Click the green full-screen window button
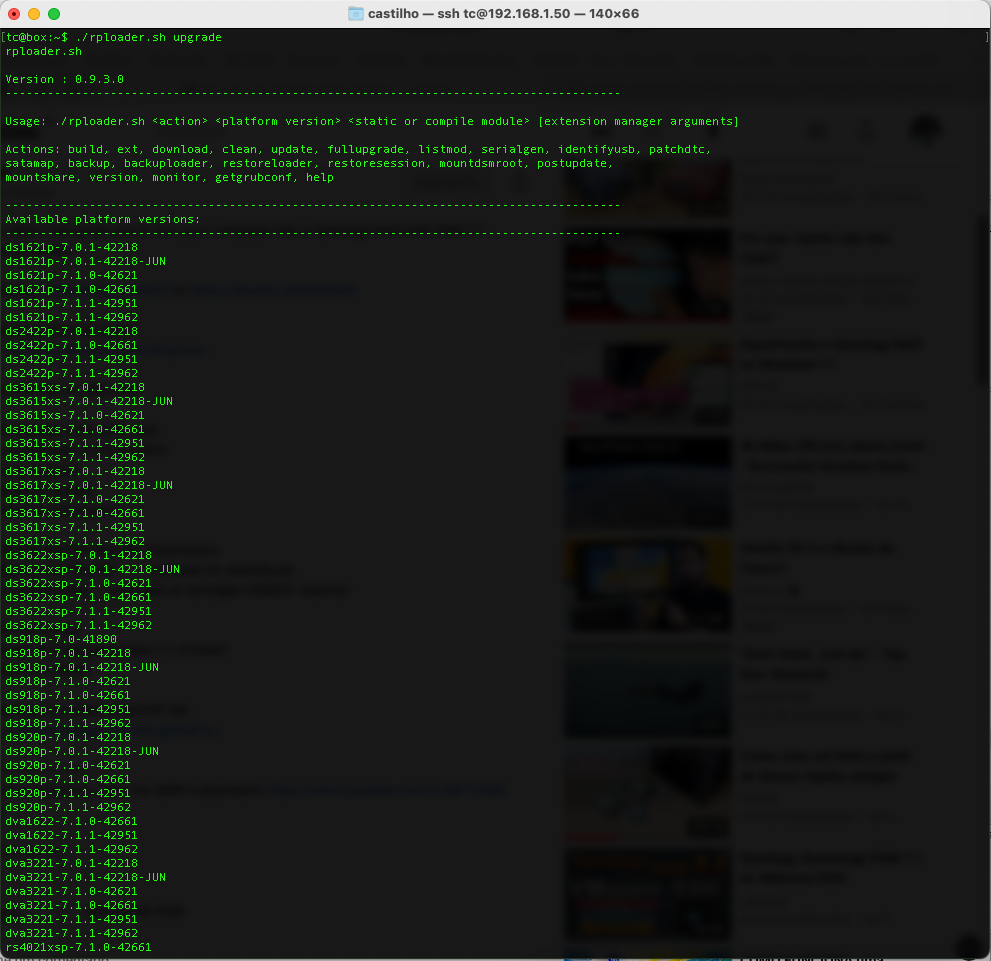 click(54, 14)
